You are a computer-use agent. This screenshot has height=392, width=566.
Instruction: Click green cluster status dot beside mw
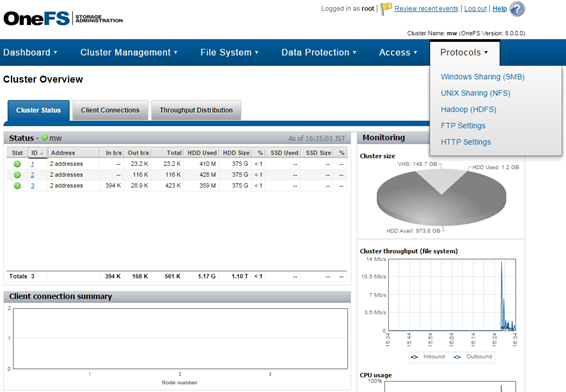[44, 138]
